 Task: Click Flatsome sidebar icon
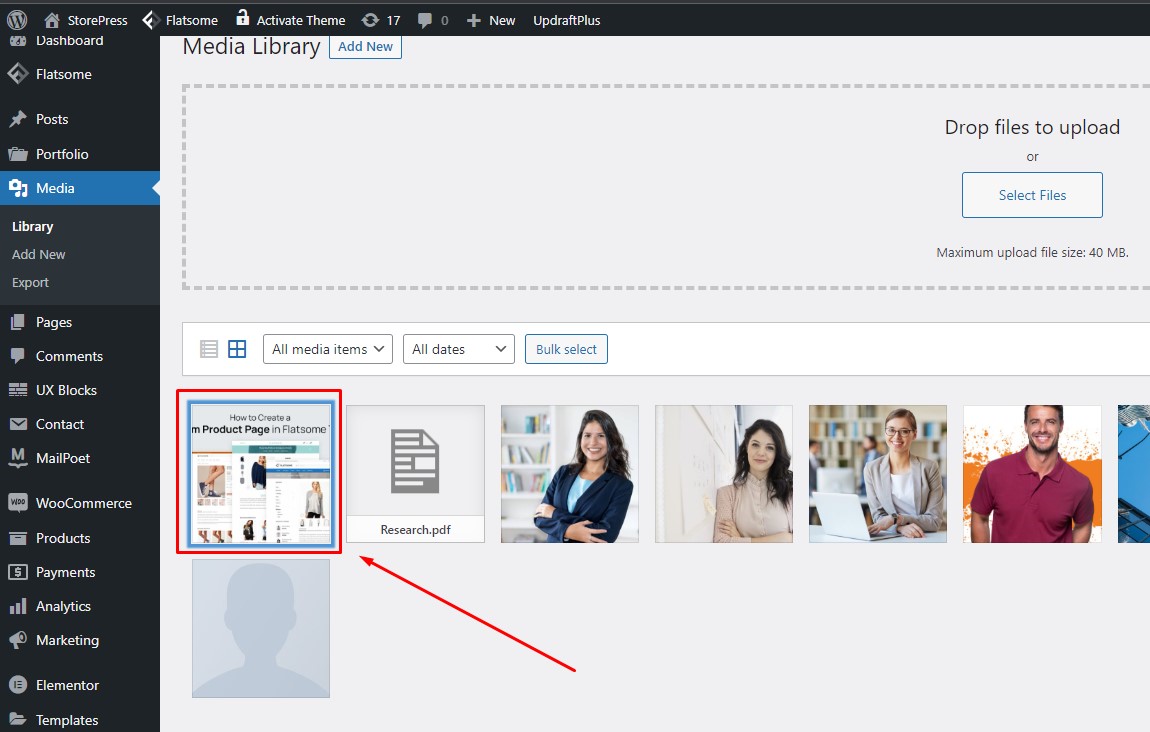point(18,73)
